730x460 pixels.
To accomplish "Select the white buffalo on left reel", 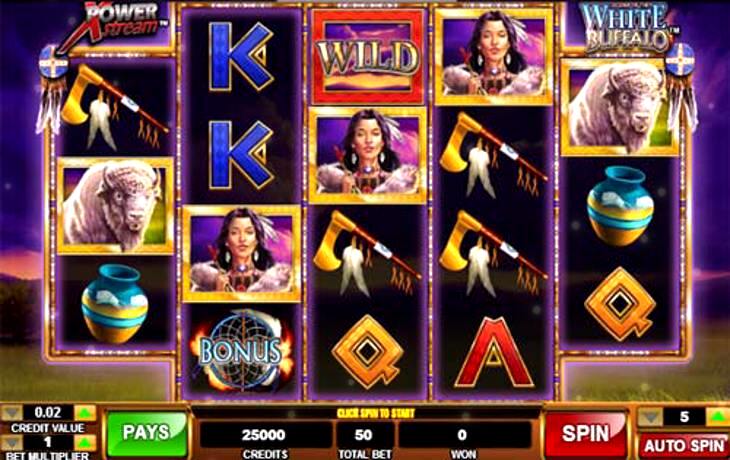I will tap(115, 205).
